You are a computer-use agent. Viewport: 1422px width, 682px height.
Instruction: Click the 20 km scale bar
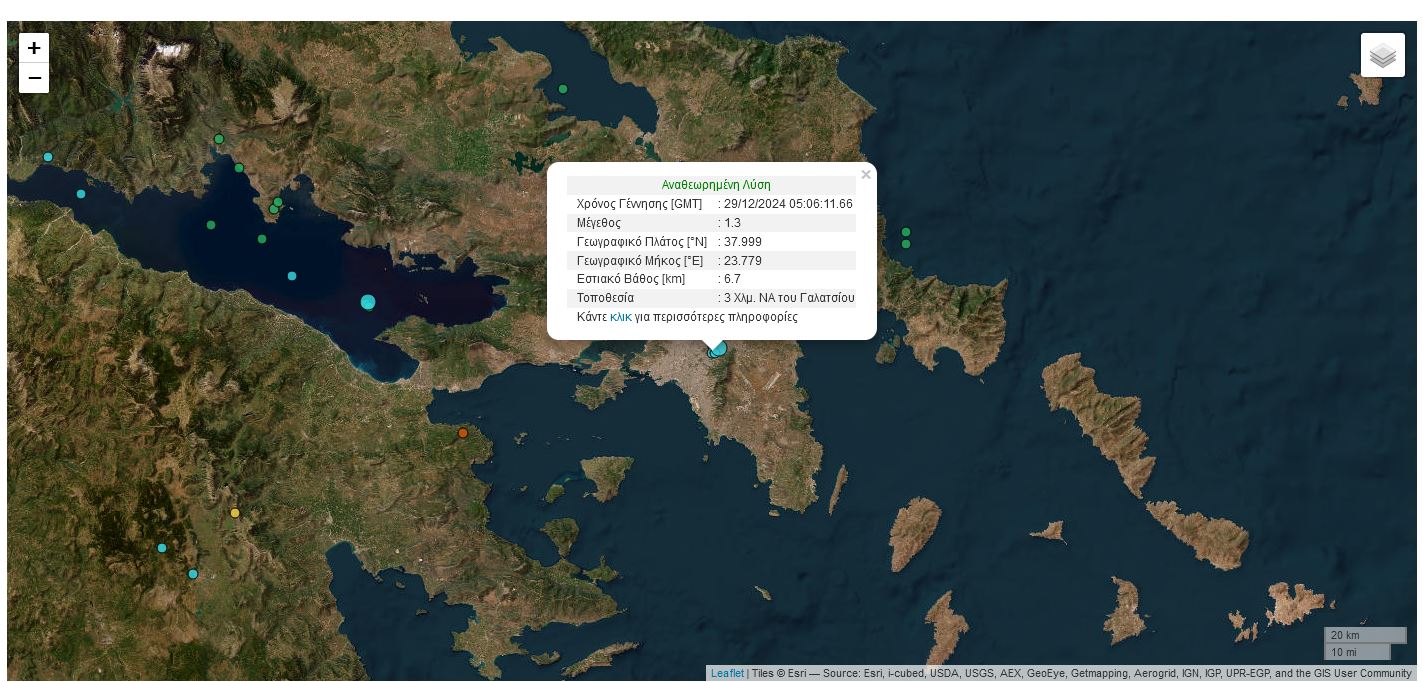pyautogui.click(x=1365, y=635)
